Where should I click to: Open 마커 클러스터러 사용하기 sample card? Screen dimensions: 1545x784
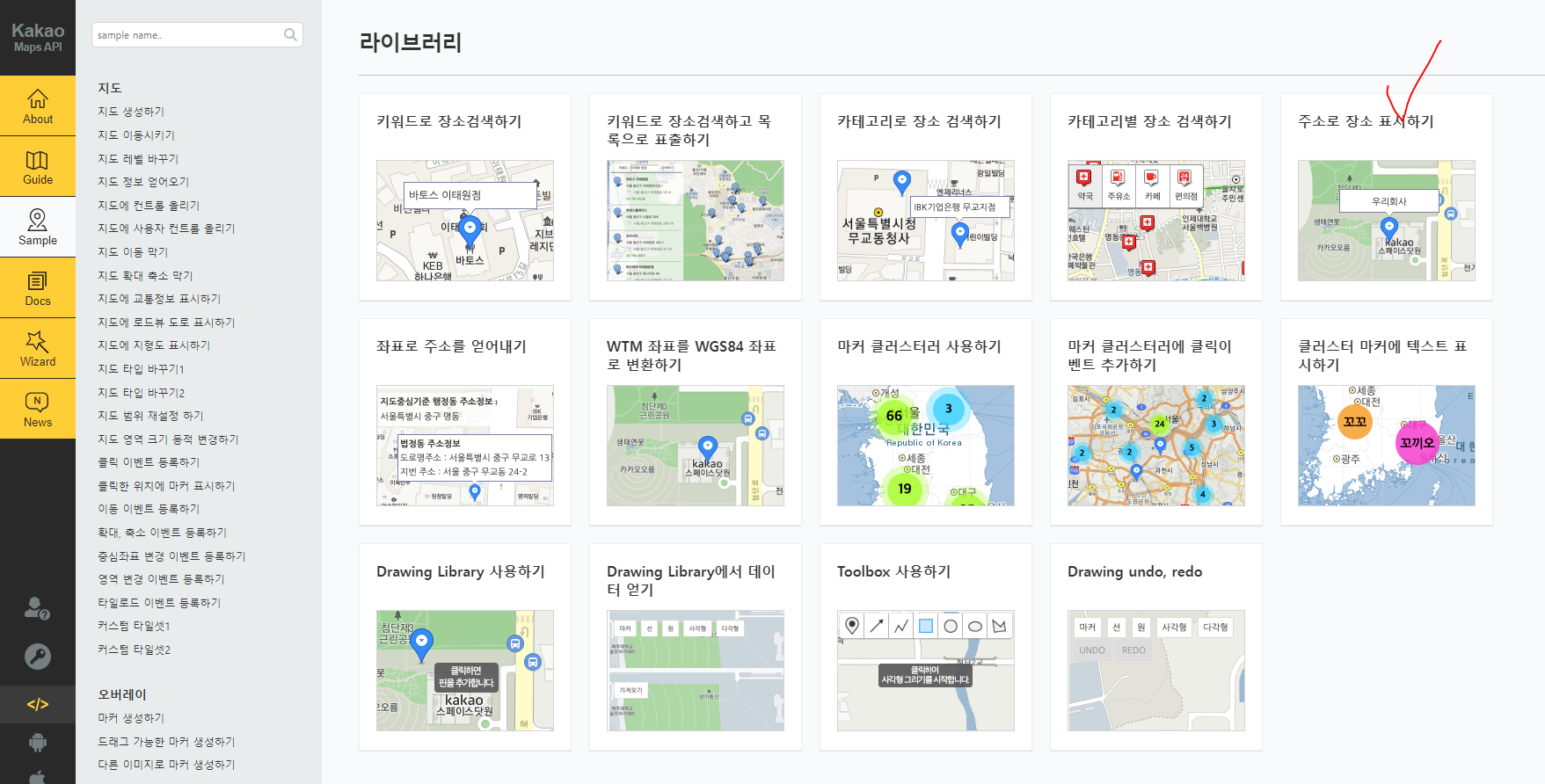[x=926, y=422]
